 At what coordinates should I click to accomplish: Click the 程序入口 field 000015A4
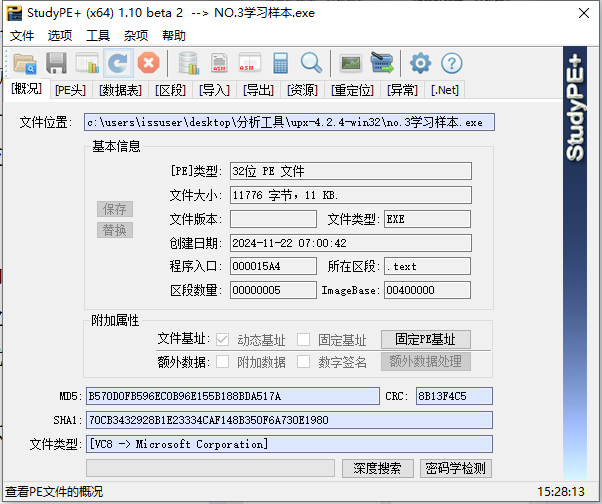point(273,266)
